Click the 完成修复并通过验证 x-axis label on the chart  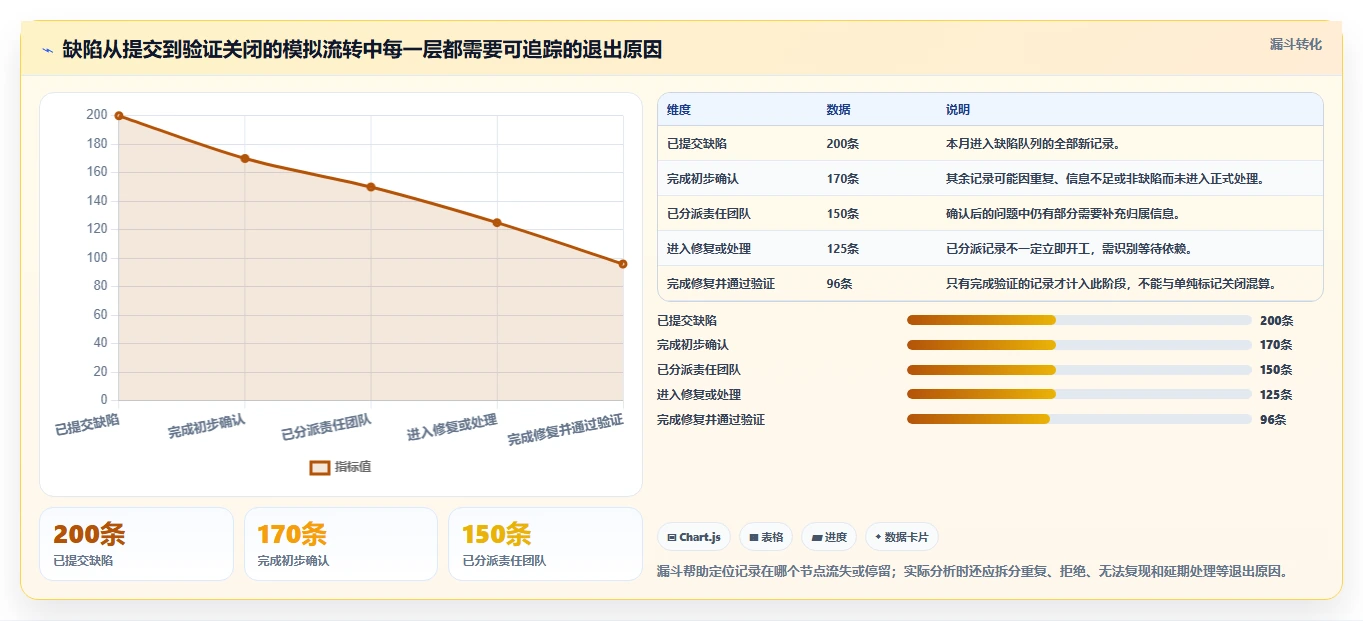(566, 430)
